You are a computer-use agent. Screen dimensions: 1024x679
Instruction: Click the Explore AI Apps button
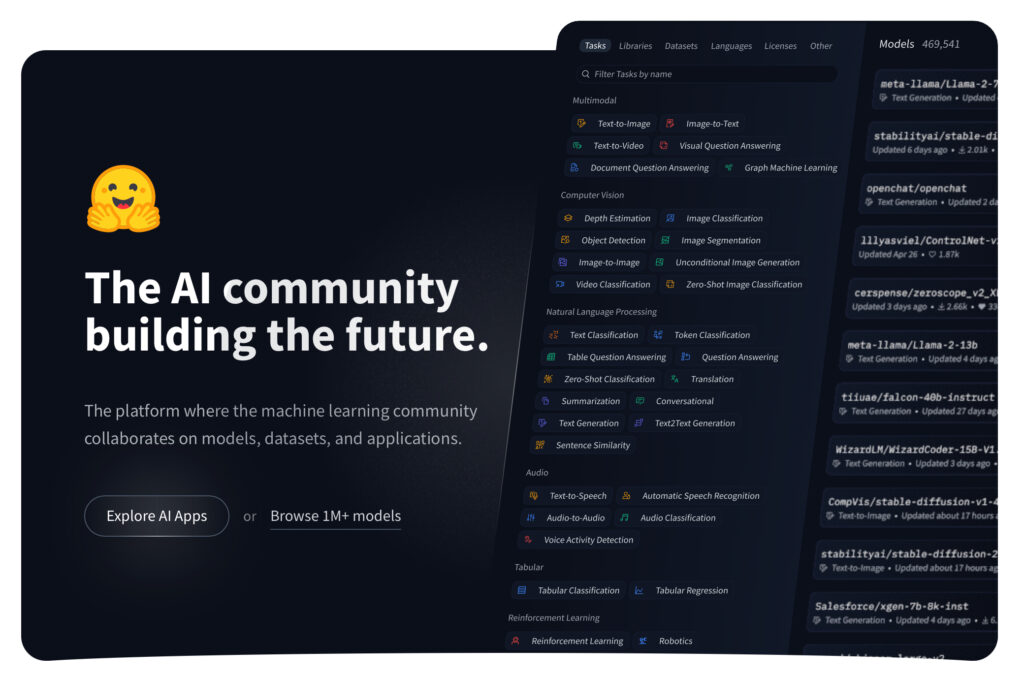click(157, 516)
